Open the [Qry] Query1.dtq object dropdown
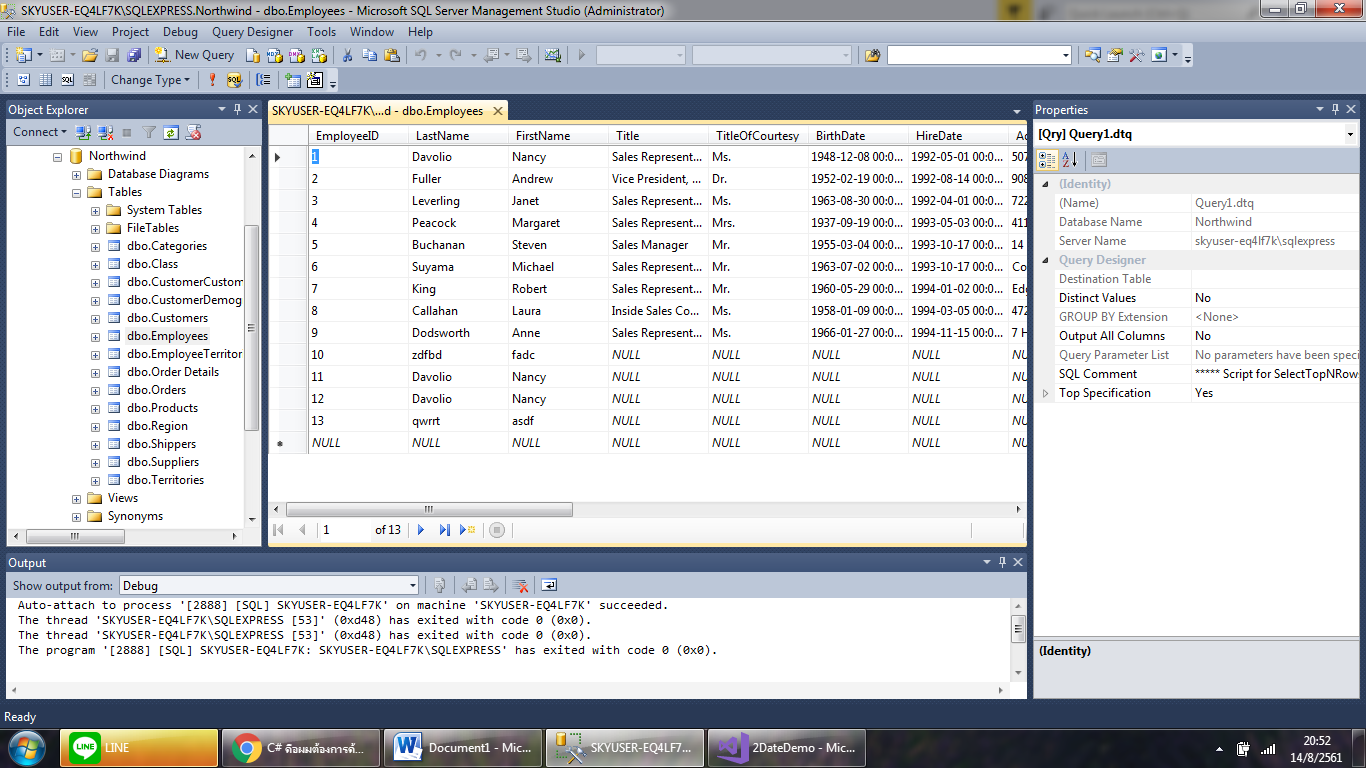Image resolution: width=1366 pixels, height=768 pixels. click(x=1350, y=134)
